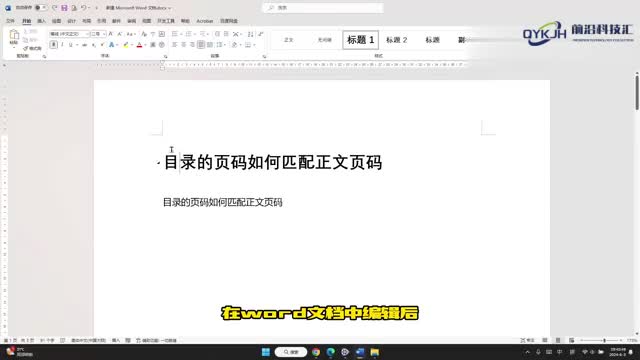Click the red font color A

click(x=139, y=45)
